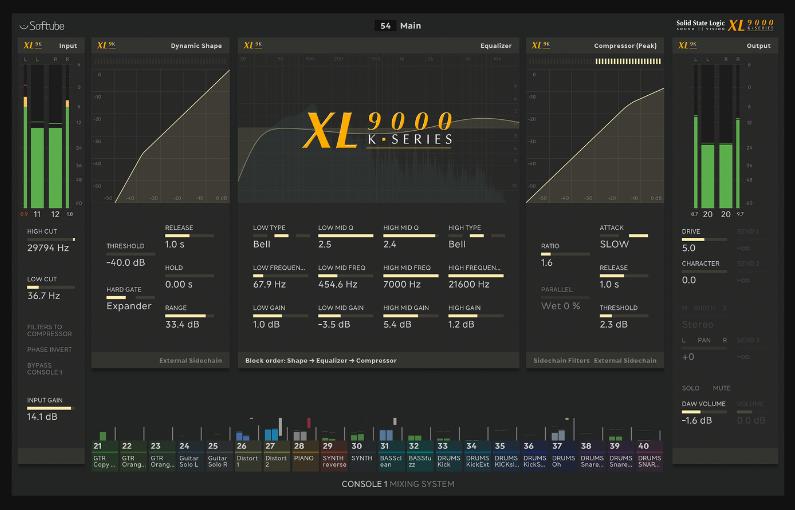Viewport: 795px width, 510px height.
Task: Click External Sidechain in Dynamic Shape panel
Action: coord(191,360)
